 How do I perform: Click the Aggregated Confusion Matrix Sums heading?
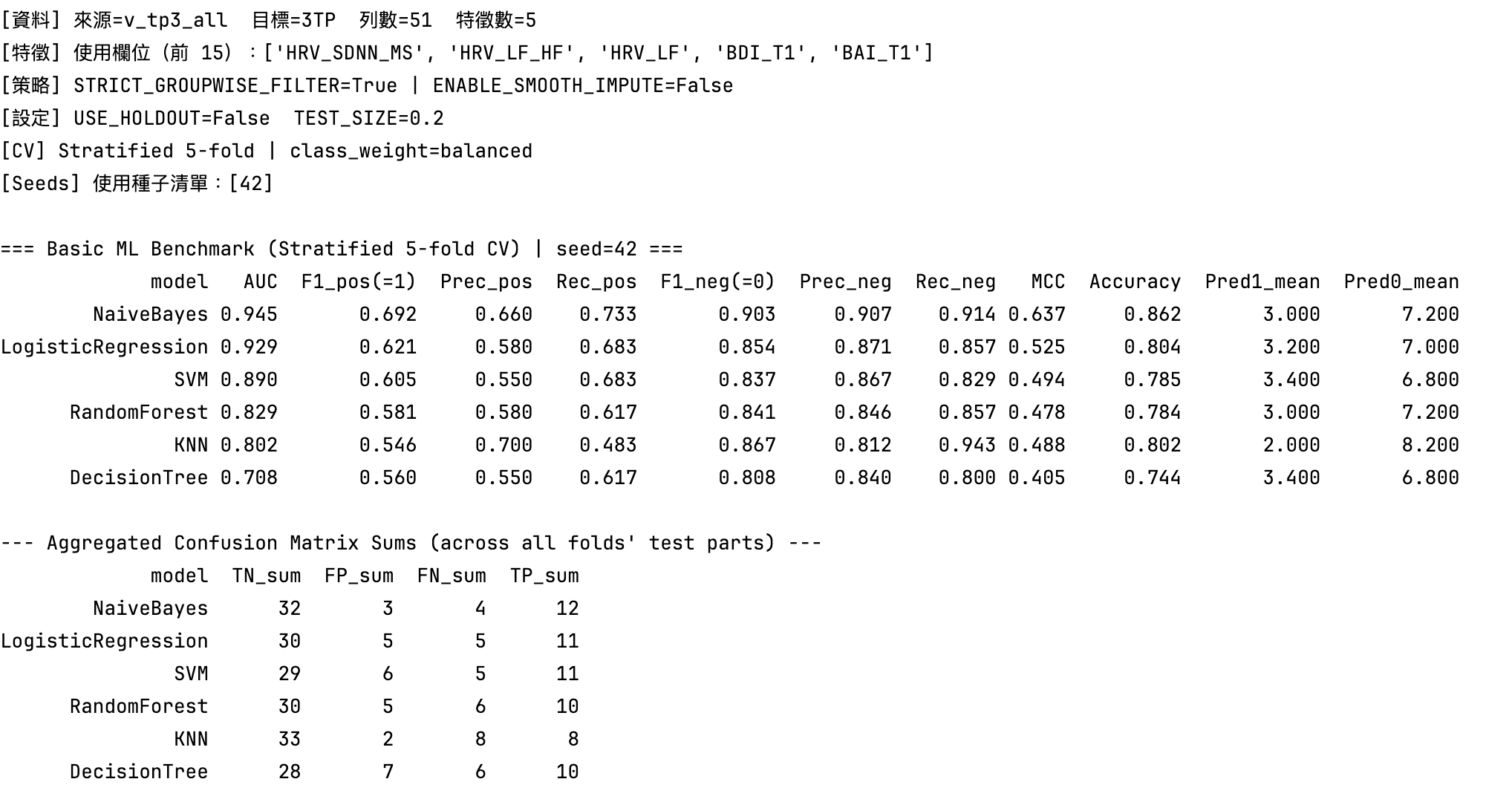[x=411, y=544]
